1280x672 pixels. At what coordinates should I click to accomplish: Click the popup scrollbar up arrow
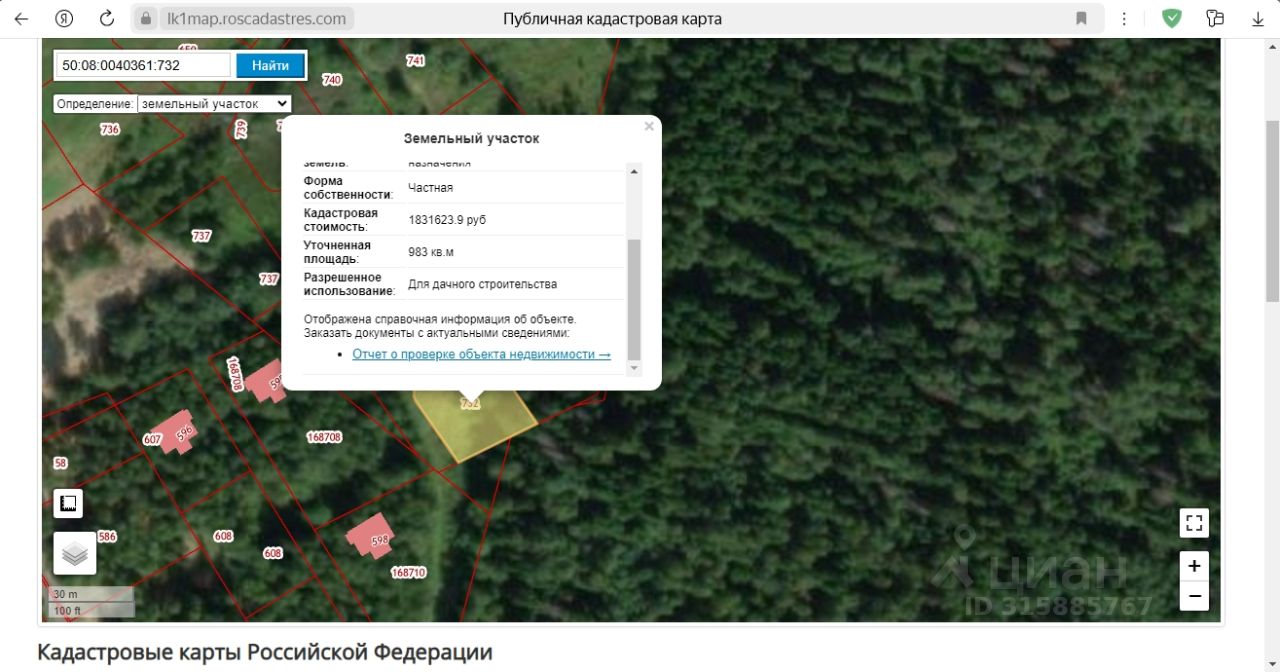pyautogui.click(x=634, y=171)
